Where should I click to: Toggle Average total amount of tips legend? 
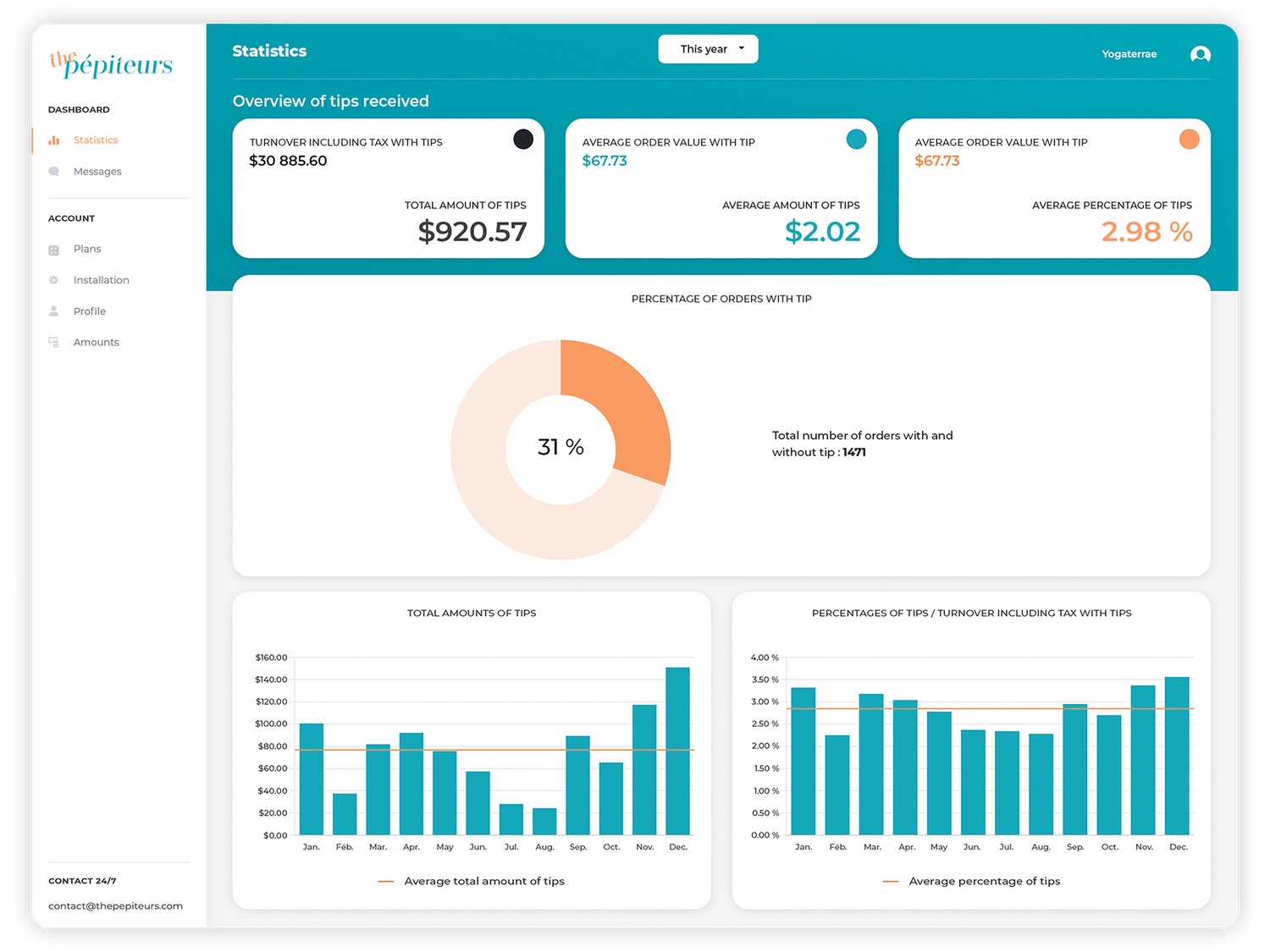click(x=472, y=882)
